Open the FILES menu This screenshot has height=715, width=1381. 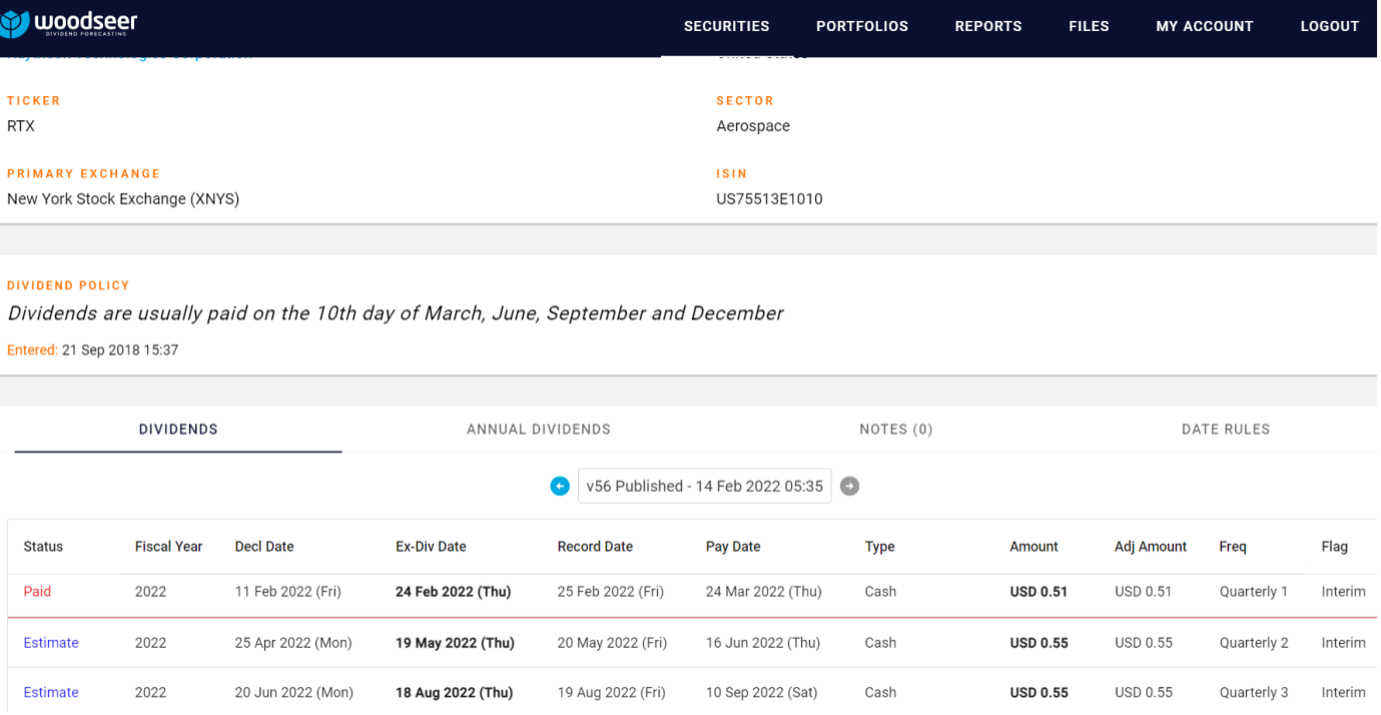coord(1089,27)
